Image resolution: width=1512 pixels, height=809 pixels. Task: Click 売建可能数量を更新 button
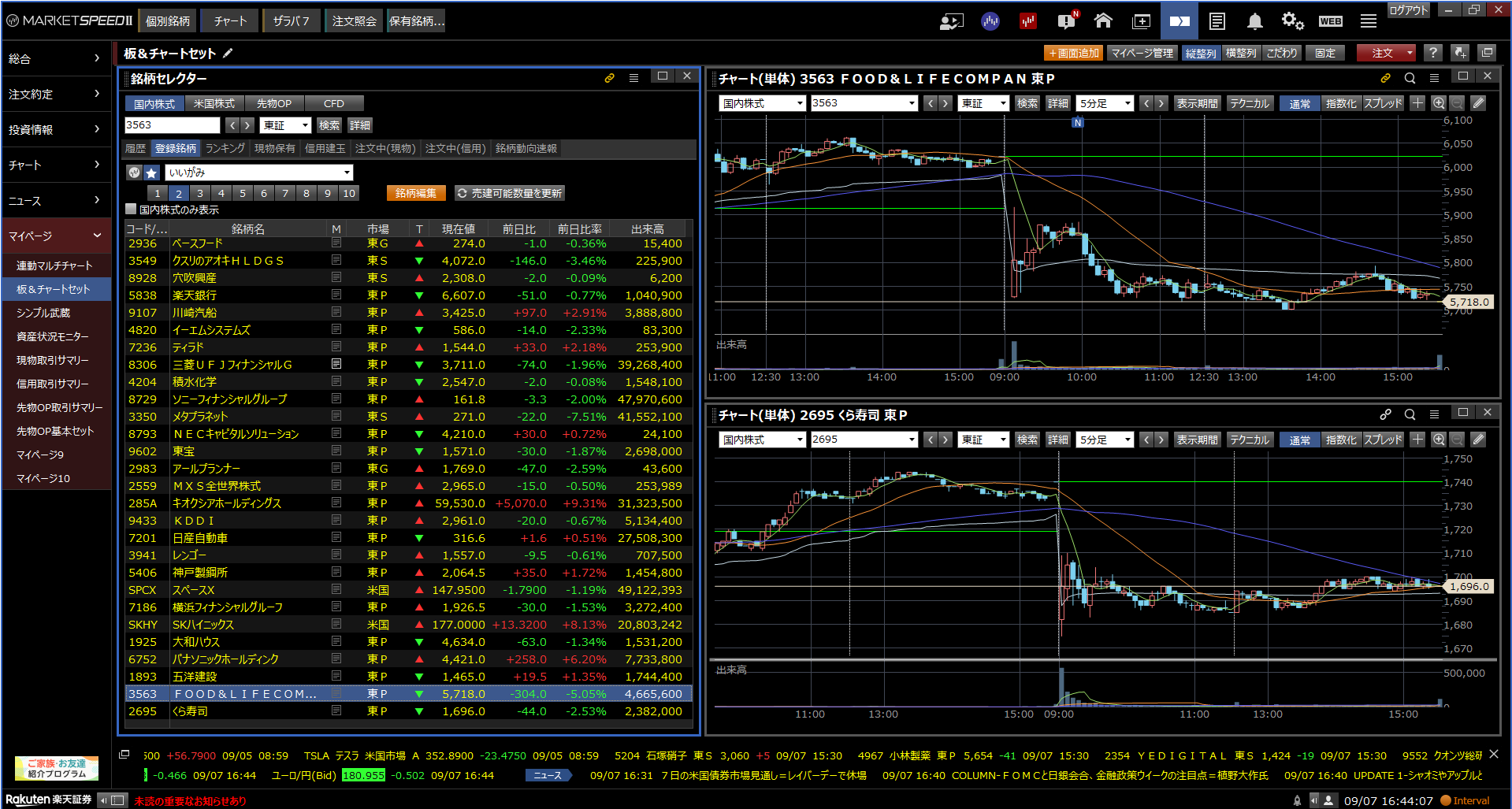click(510, 193)
